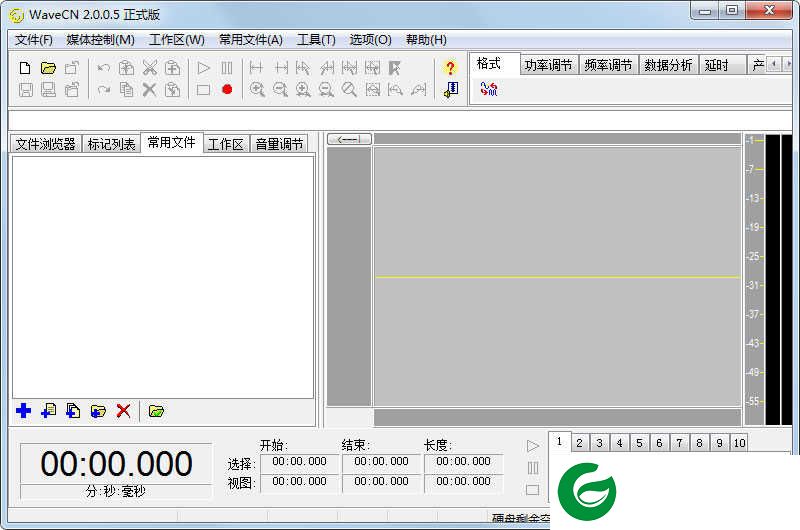Screen dimensions: 800x530
Task: Click the scissors Cut icon
Action: pos(149,68)
